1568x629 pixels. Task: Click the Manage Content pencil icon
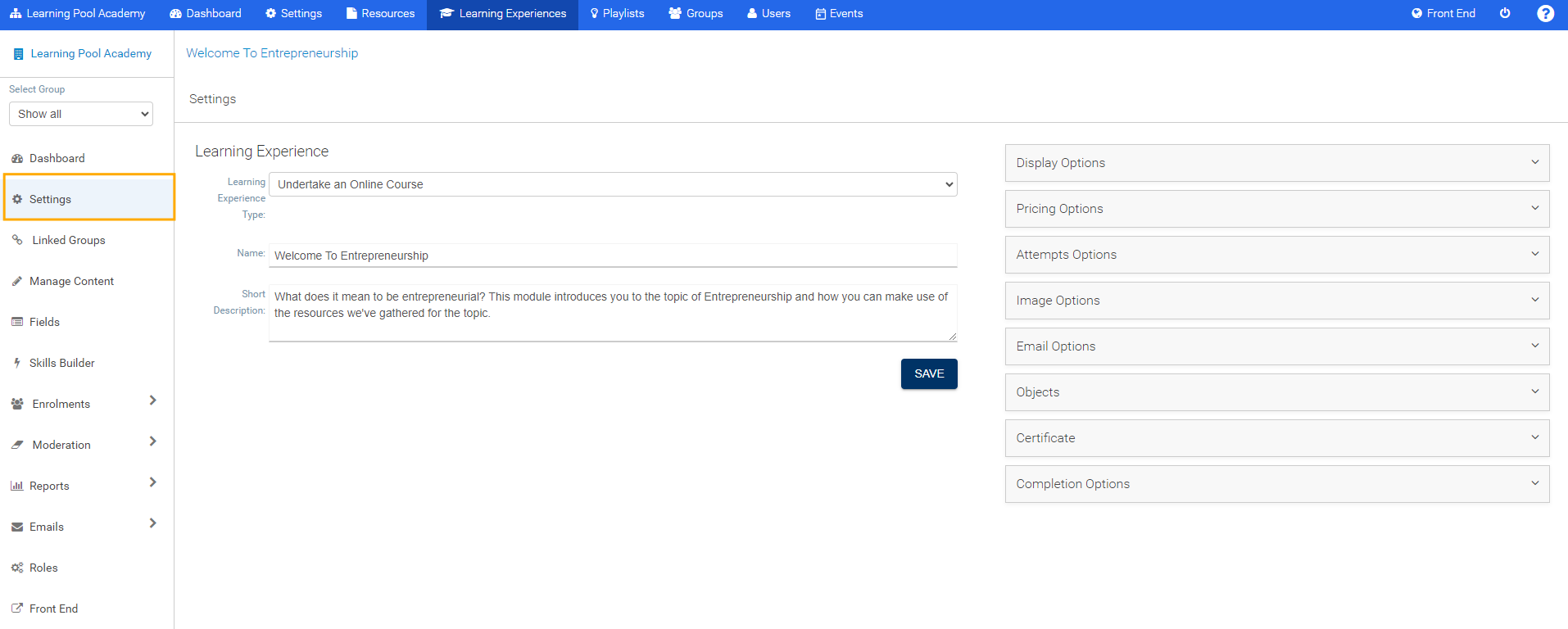point(17,281)
